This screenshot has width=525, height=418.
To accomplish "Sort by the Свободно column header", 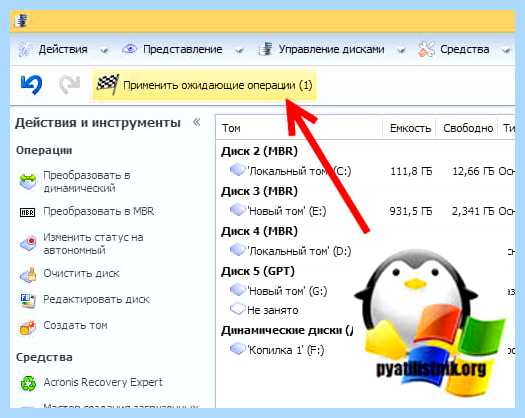I will [468, 128].
